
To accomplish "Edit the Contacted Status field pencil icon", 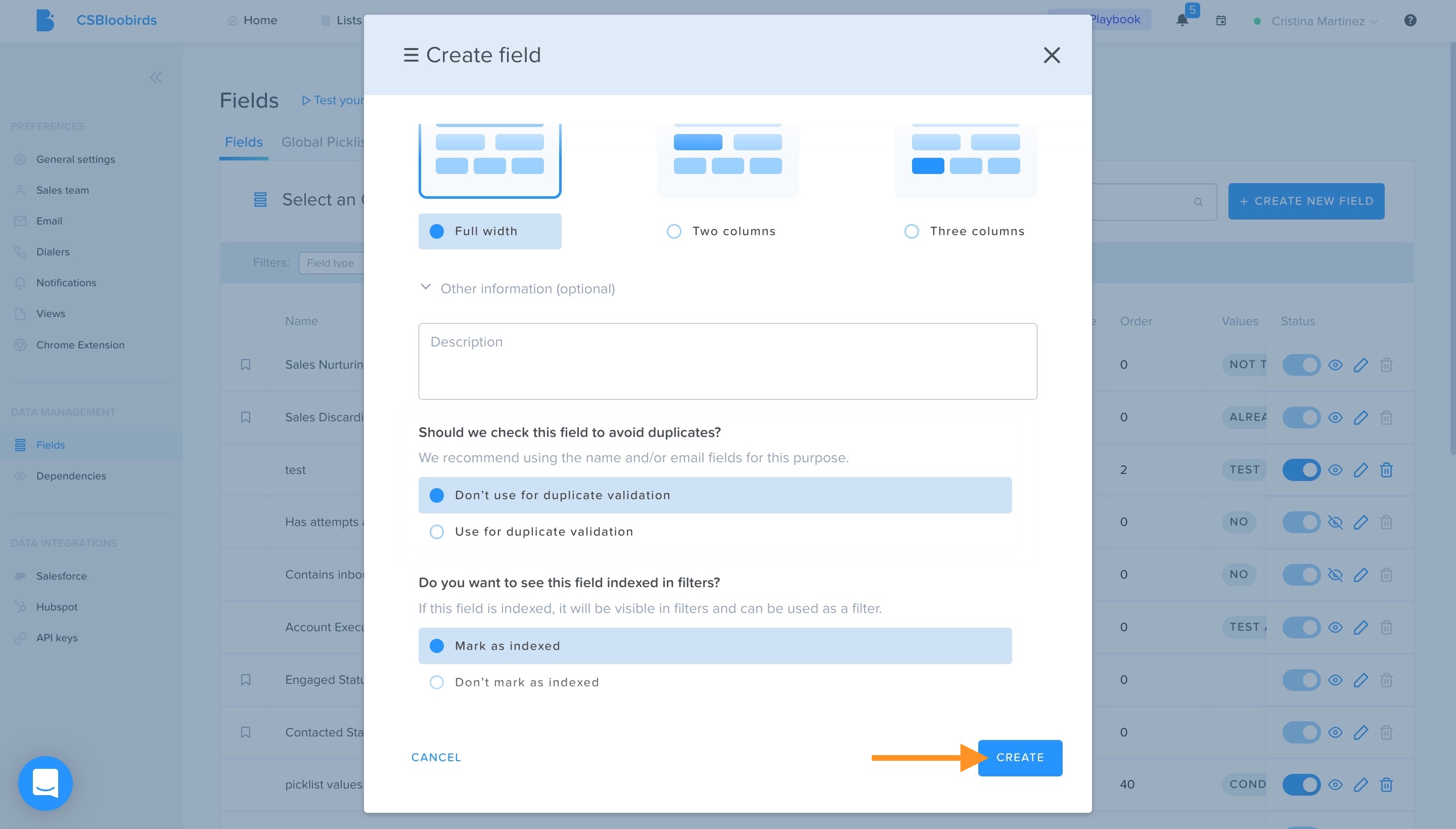I will (x=1360, y=732).
